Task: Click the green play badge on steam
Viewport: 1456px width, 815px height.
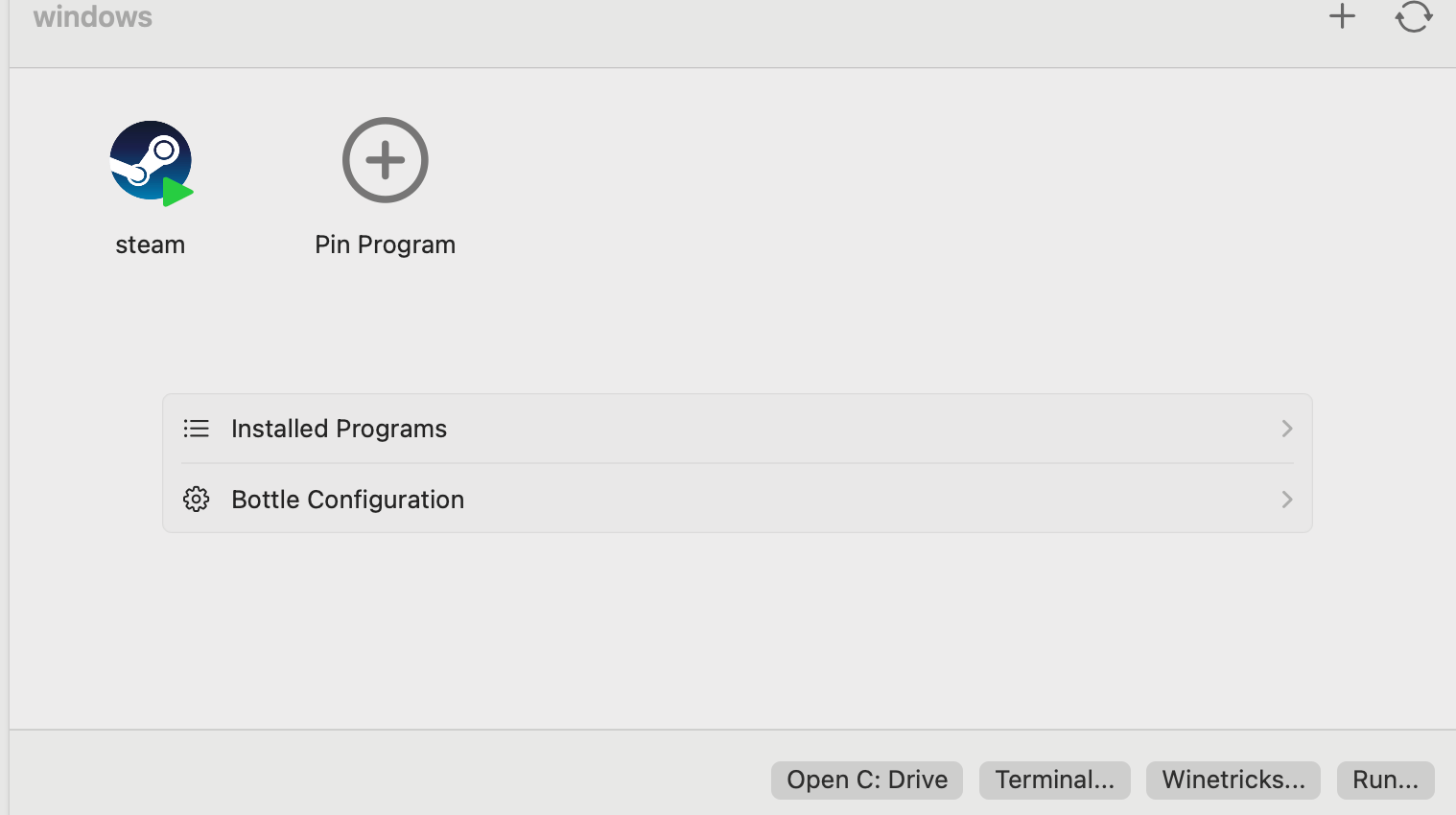Action: [177, 193]
